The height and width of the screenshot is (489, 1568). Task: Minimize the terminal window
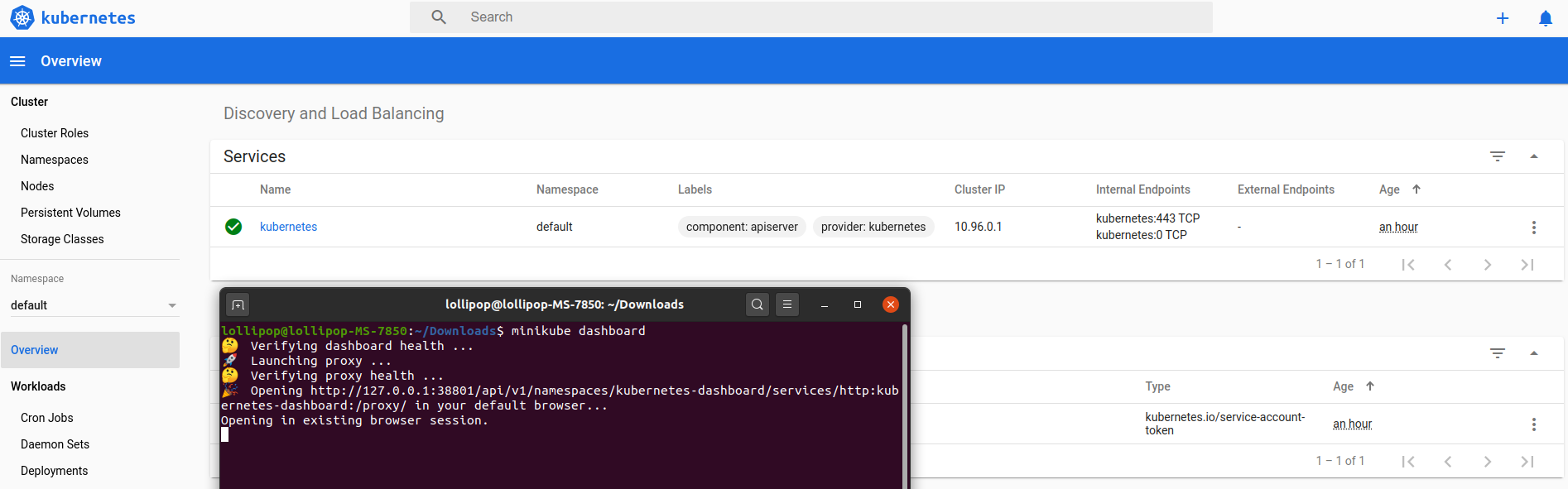825,304
